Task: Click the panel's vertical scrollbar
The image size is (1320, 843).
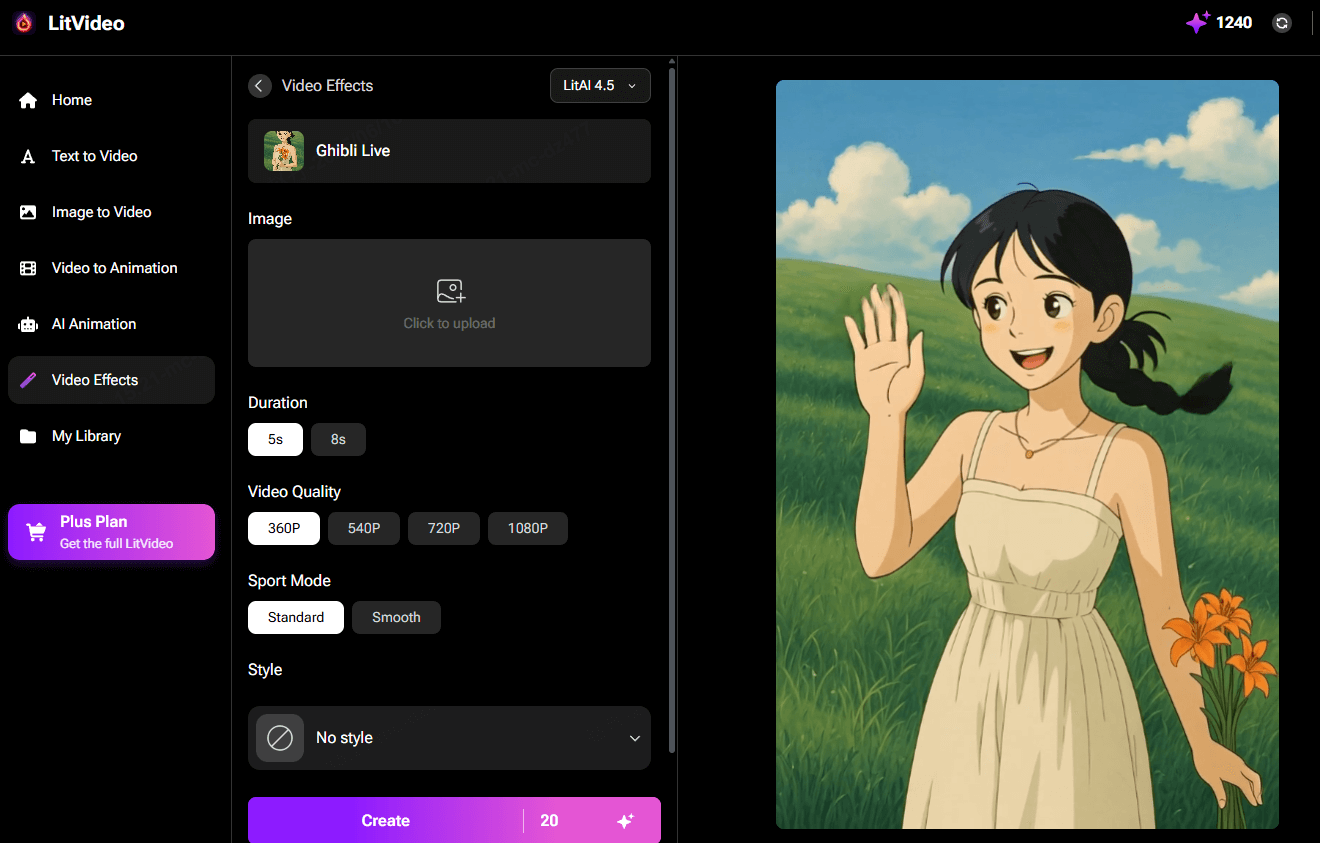Action: coord(672,410)
